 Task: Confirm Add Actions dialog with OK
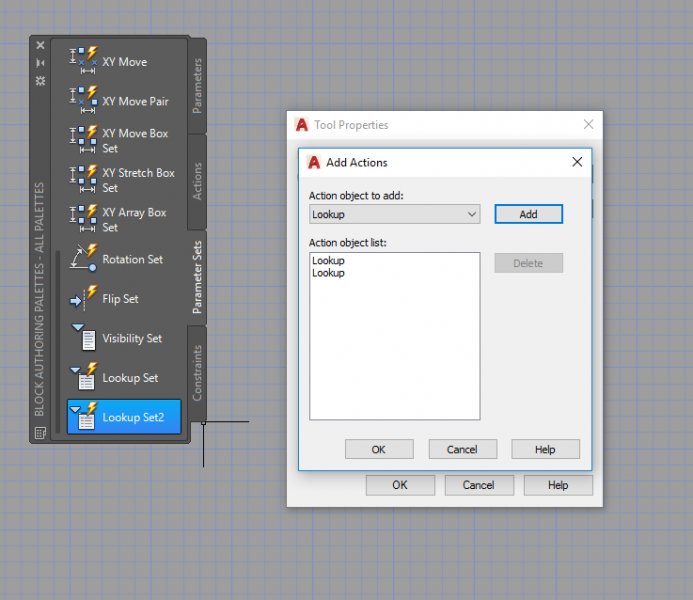point(379,449)
